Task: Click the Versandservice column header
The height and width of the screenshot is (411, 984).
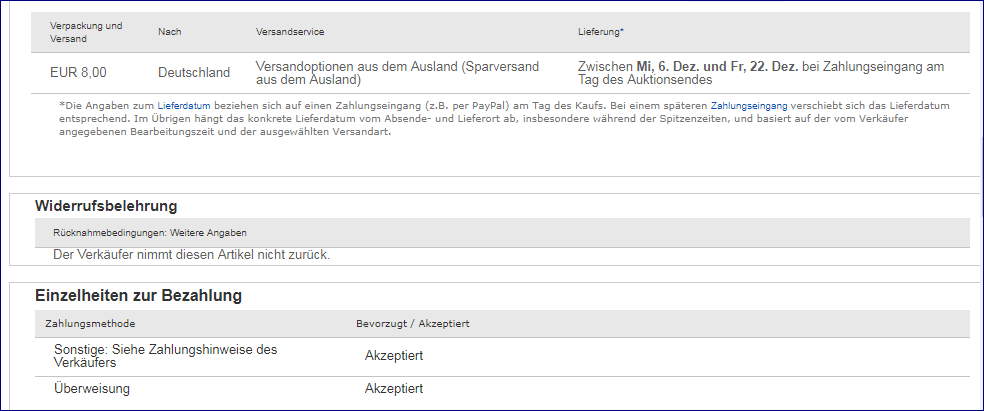Action: [290, 32]
